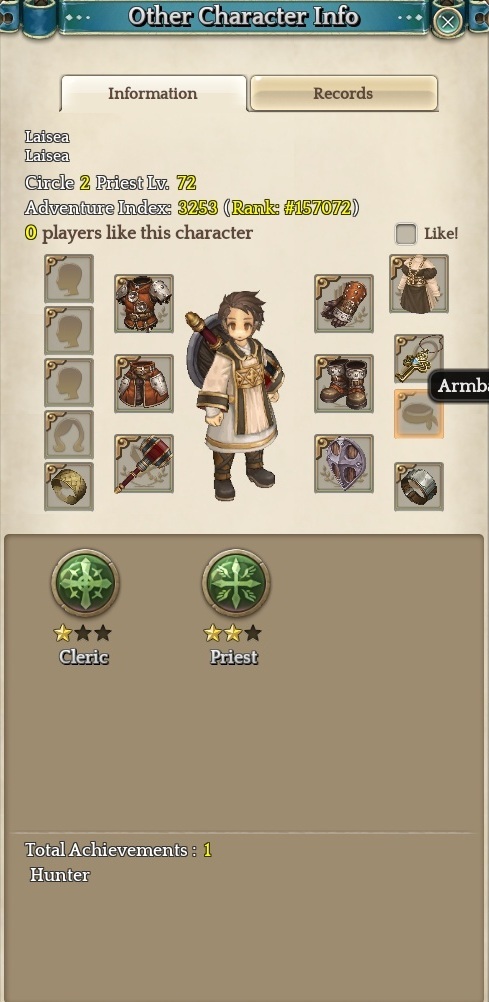Image resolution: width=489 pixels, height=1002 pixels.
Task: Click the empty armband slot
Action: (419, 413)
